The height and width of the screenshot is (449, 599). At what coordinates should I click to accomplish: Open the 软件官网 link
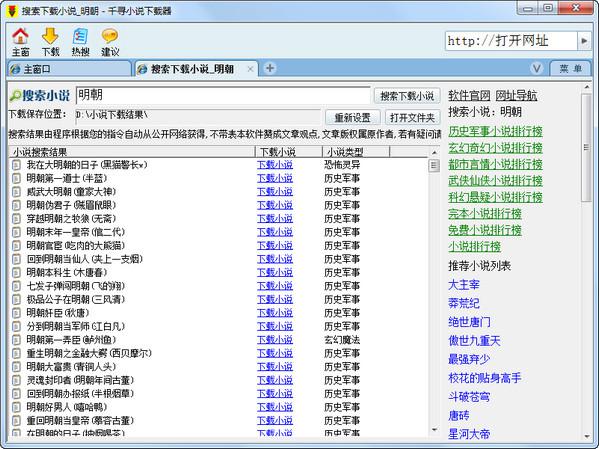pos(469,96)
